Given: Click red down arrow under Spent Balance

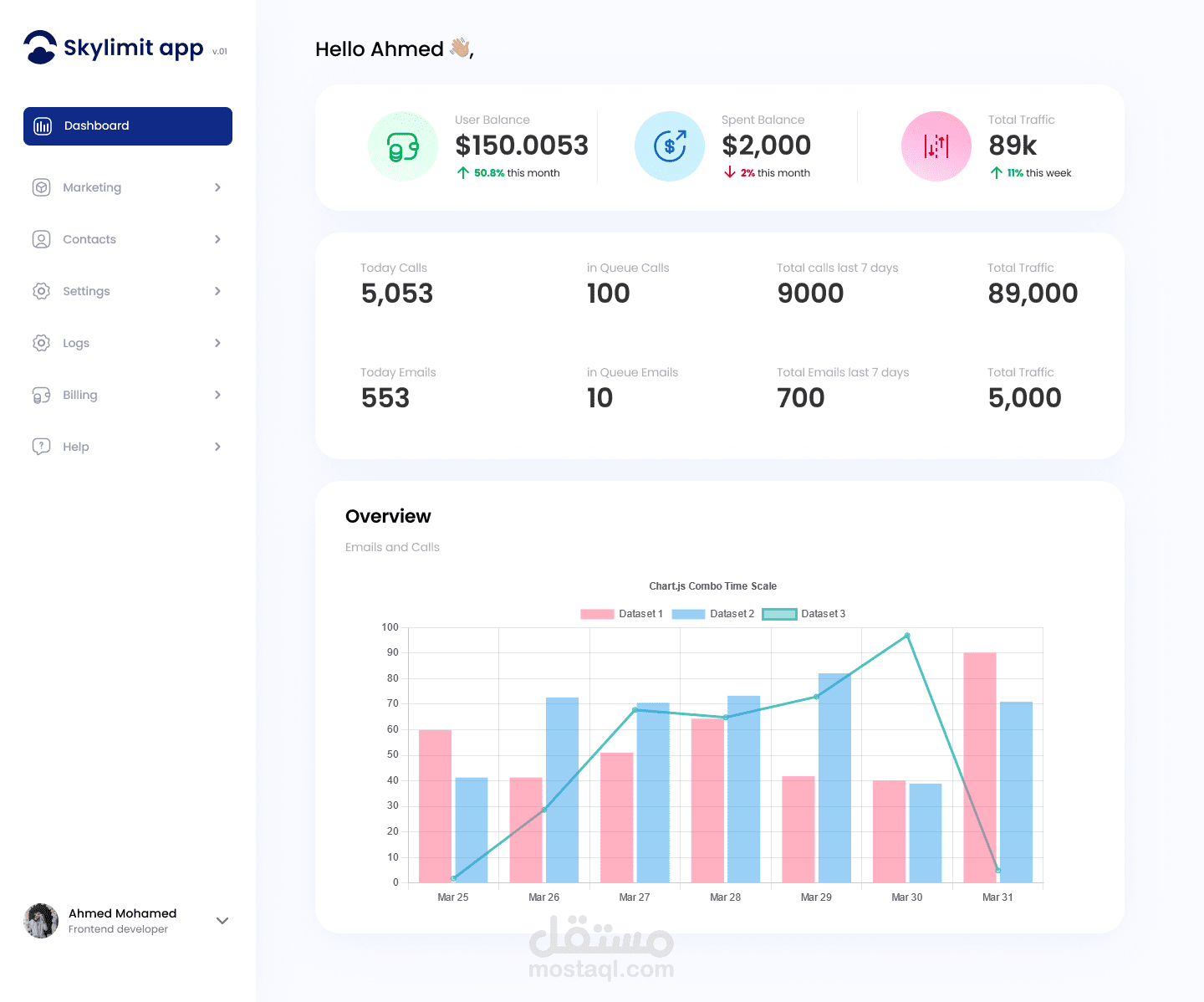Looking at the screenshot, I should pos(729,172).
